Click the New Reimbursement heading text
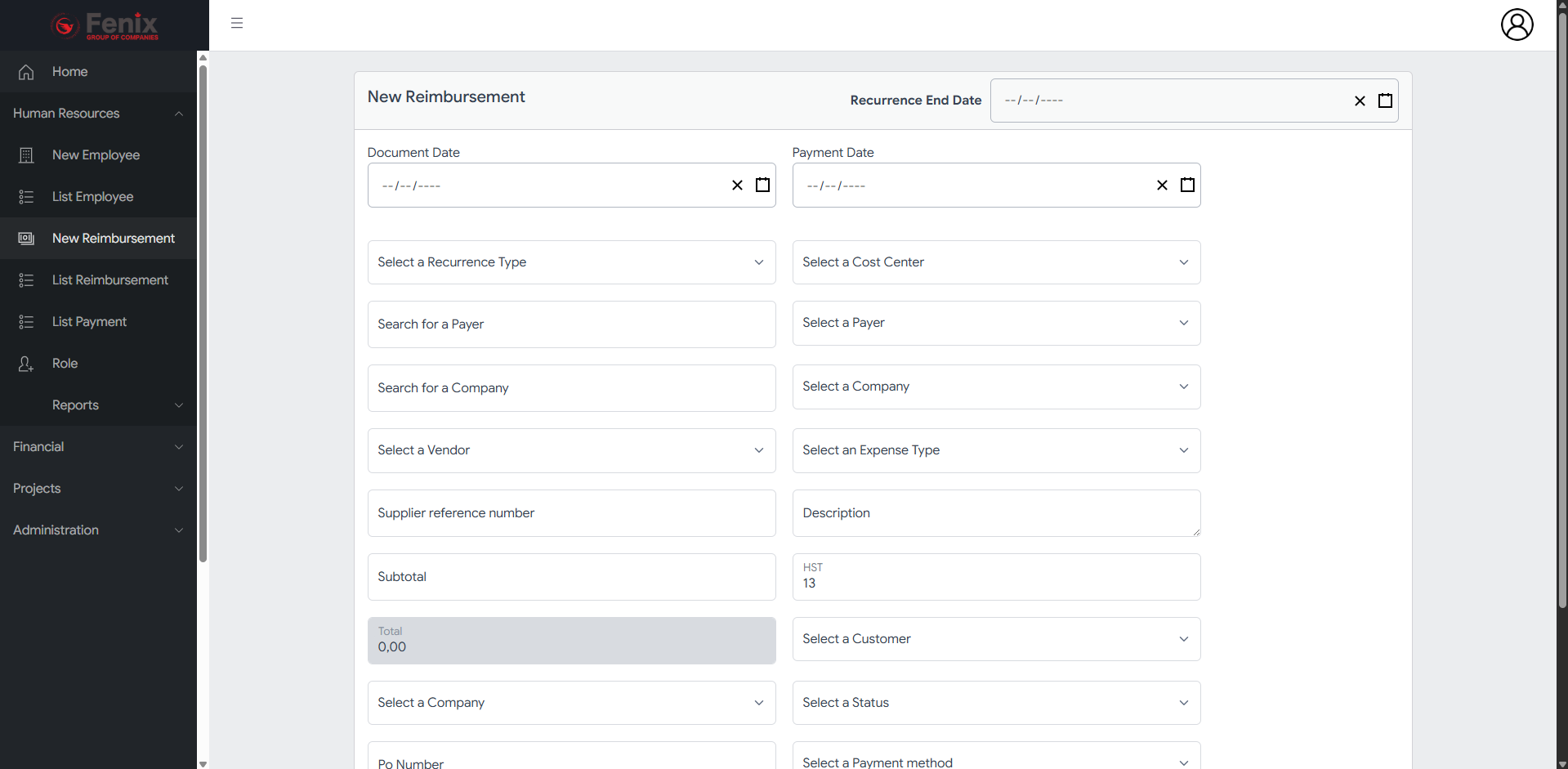 (x=446, y=97)
